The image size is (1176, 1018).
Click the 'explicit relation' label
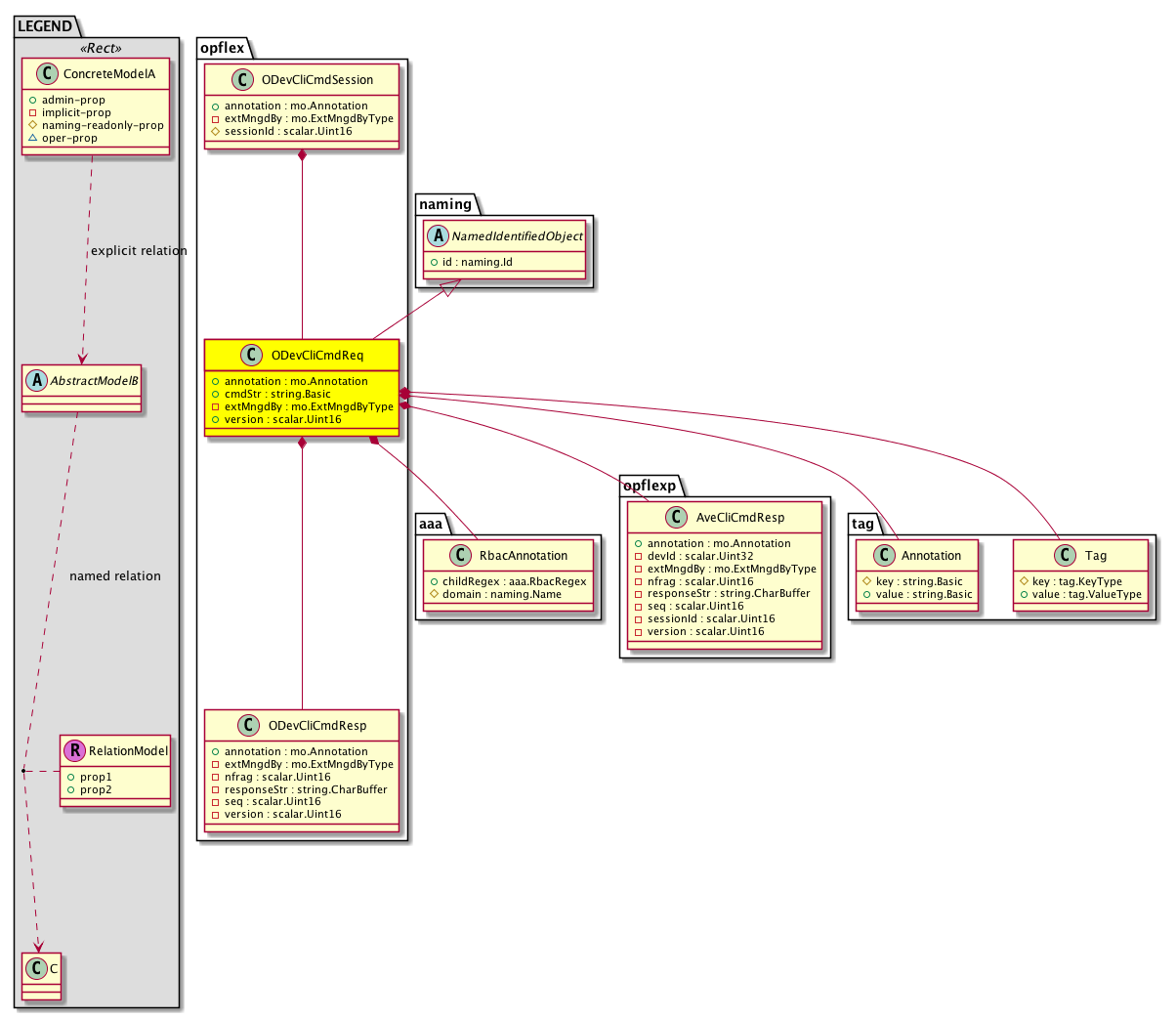(x=139, y=251)
